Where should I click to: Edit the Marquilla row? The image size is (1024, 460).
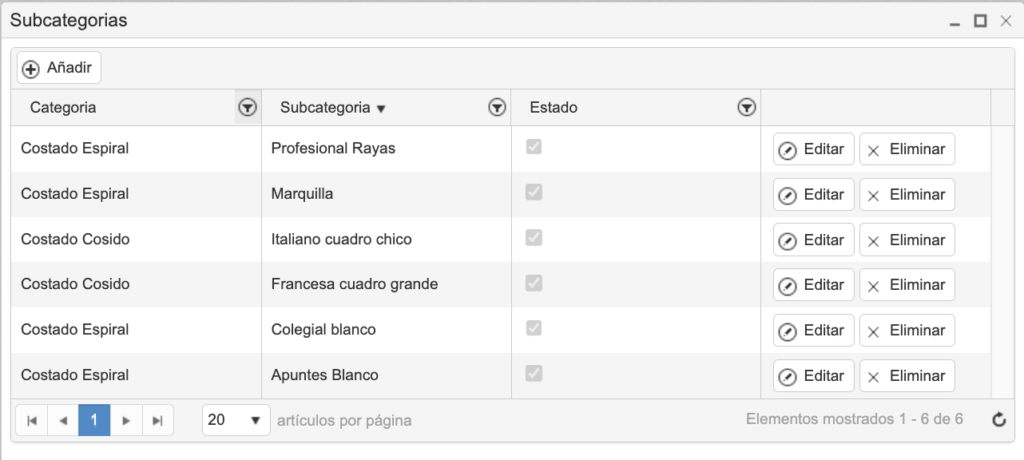click(813, 195)
